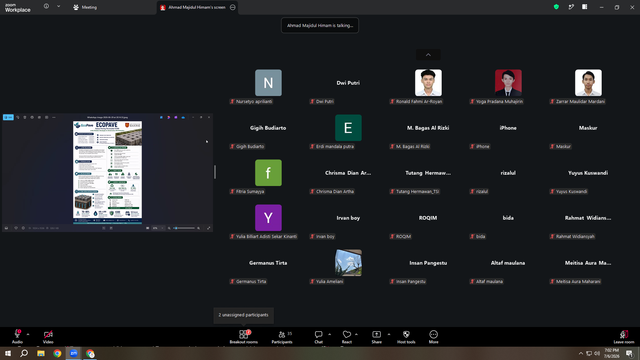
Task: Click Zarrar Maulidar Mardani's profile photo
Action: 588,82
